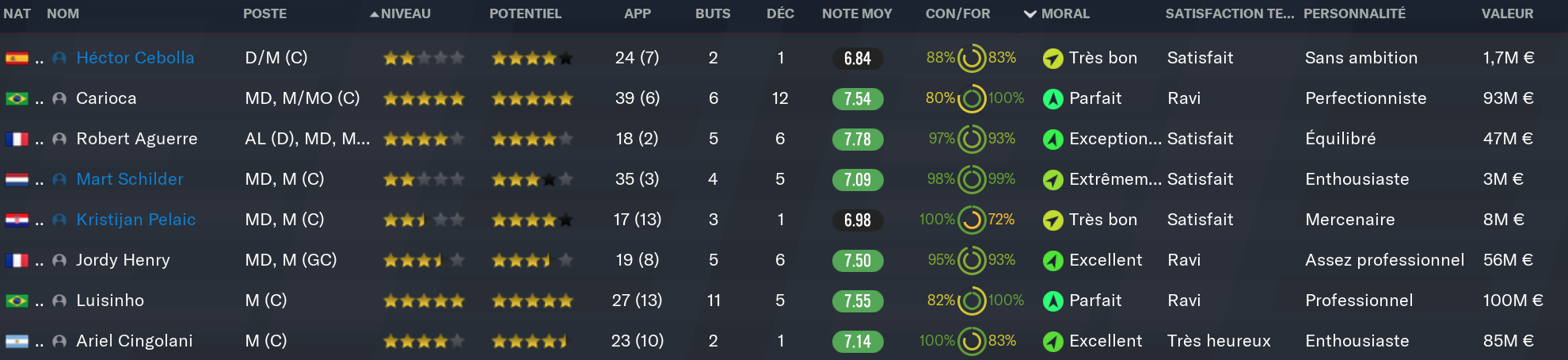Image resolution: width=1568 pixels, height=360 pixels.
Task: Click Argentina flag beside Ariel Cingolani
Action: pos(17,341)
